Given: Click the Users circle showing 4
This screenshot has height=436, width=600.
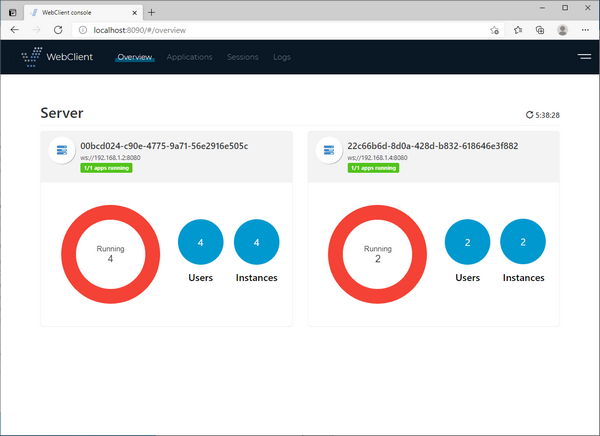Looking at the screenshot, I should (x=201, y=242).
